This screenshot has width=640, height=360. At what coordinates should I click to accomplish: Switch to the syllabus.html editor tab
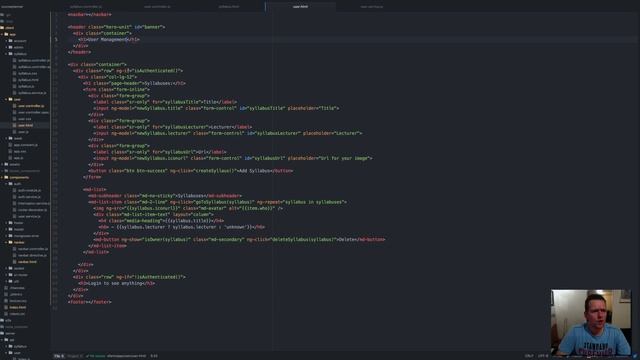point(229,7)
